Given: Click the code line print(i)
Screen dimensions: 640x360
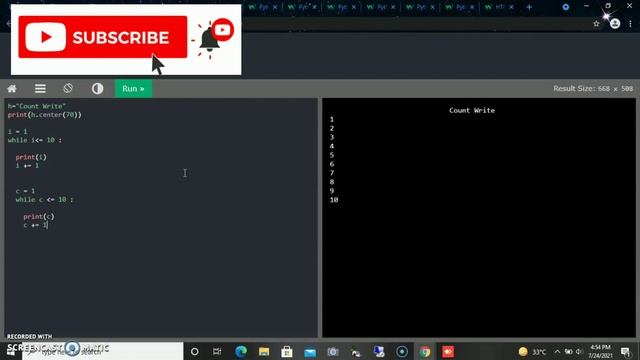Looking at the screenshot, I should pyautogui.click(x=31, y=157).
